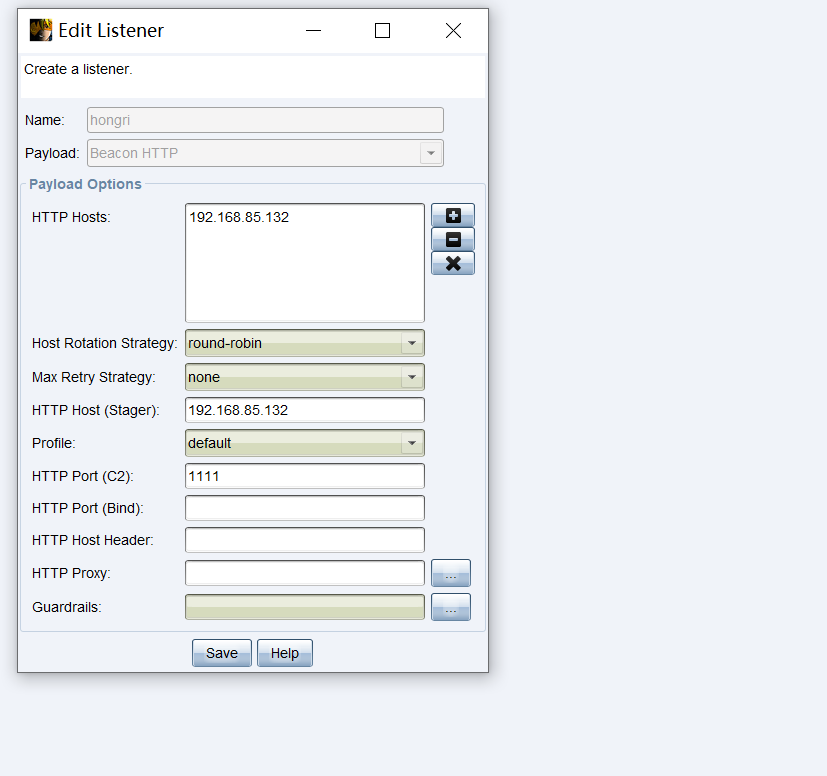Viewport: 827px width, 776px height.
Task: Remove the selected HTTP host
Action: 453,239
